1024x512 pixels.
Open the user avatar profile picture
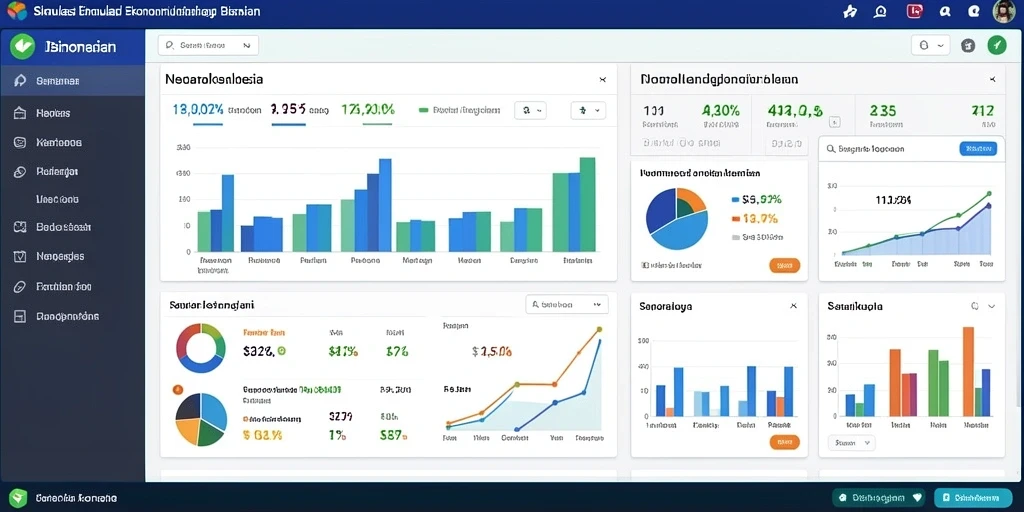[x=1004, y=11]
